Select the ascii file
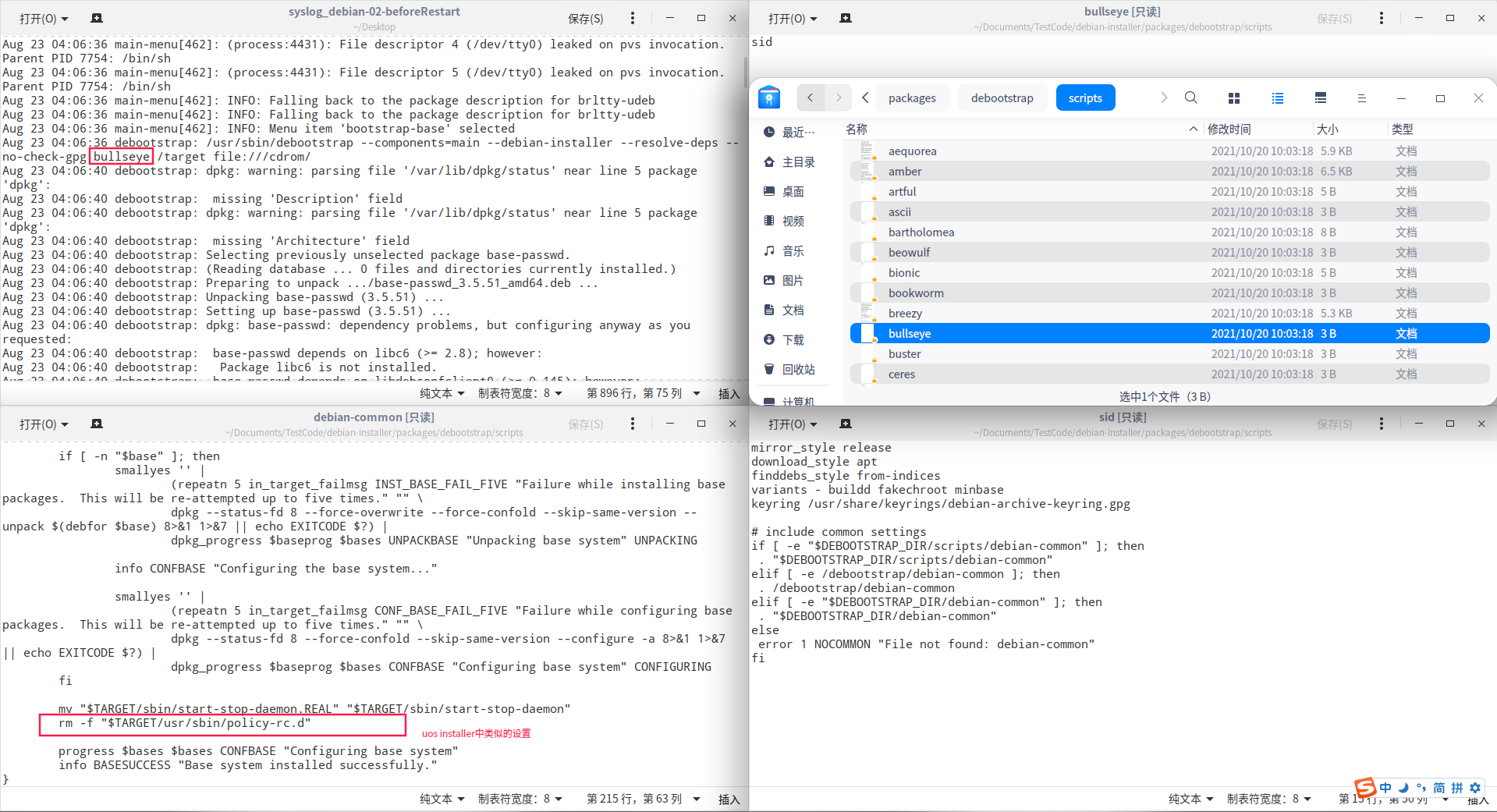 (1170, 211)
